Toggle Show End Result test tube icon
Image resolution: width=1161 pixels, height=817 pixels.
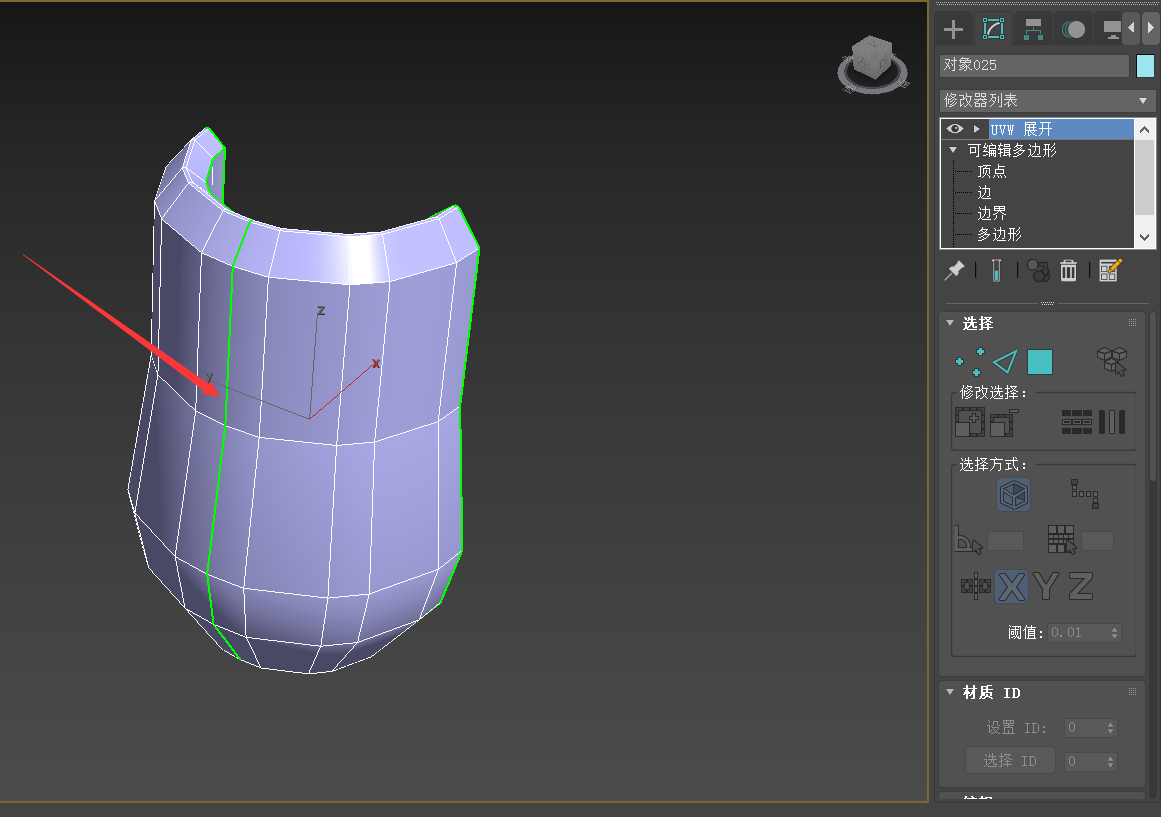(997, 270)
